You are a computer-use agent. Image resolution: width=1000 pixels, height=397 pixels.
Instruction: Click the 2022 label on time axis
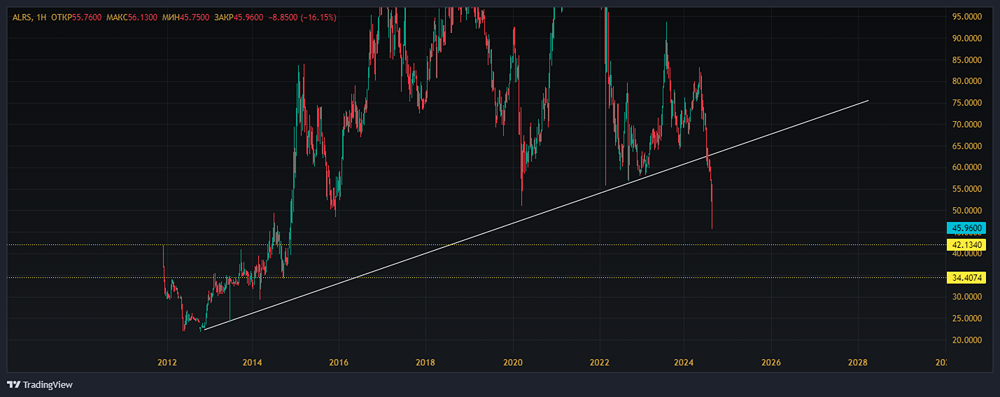pyautogui.click(x=599, y=363)
